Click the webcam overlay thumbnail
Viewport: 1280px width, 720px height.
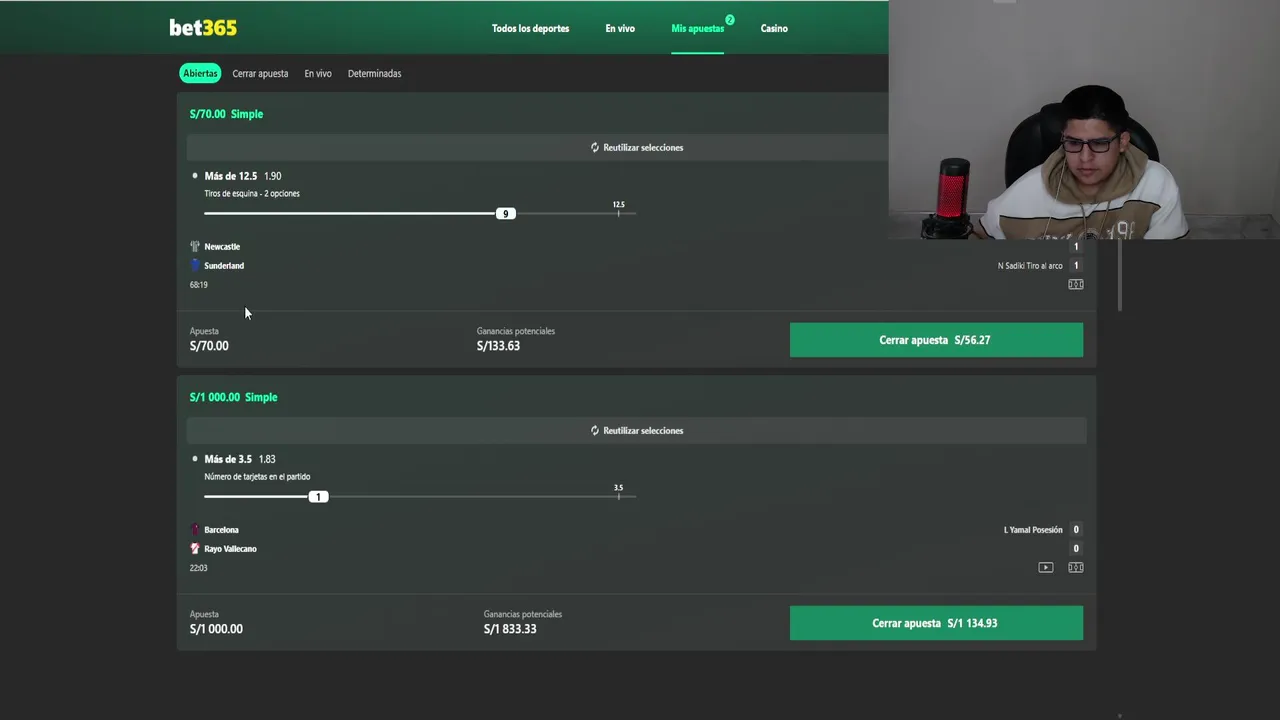(x=1084, y=120)
